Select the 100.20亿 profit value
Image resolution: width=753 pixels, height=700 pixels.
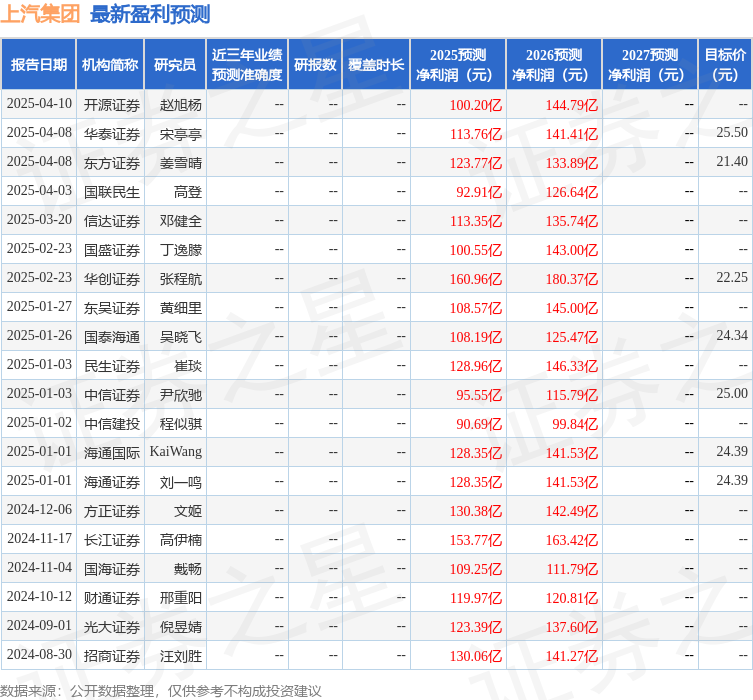click(x=475, y=105)
